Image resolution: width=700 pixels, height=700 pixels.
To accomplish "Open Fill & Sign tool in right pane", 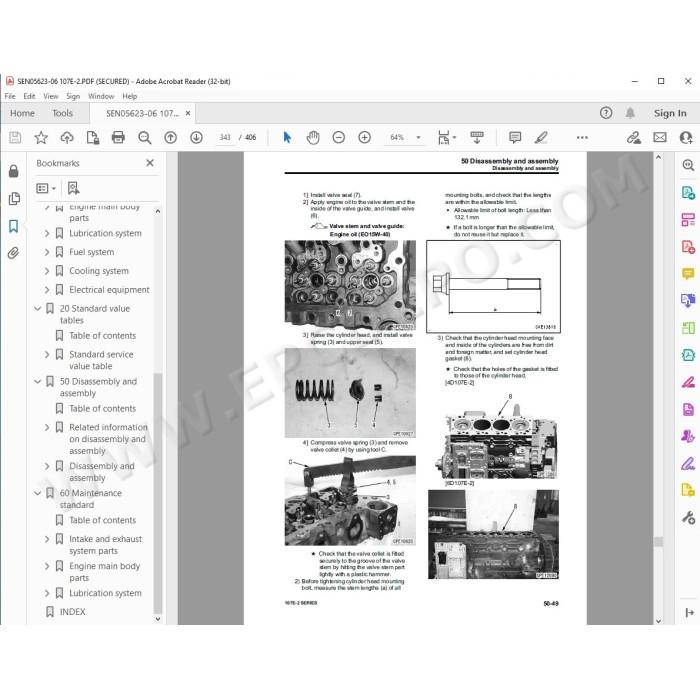I will [x=688, y=463].
